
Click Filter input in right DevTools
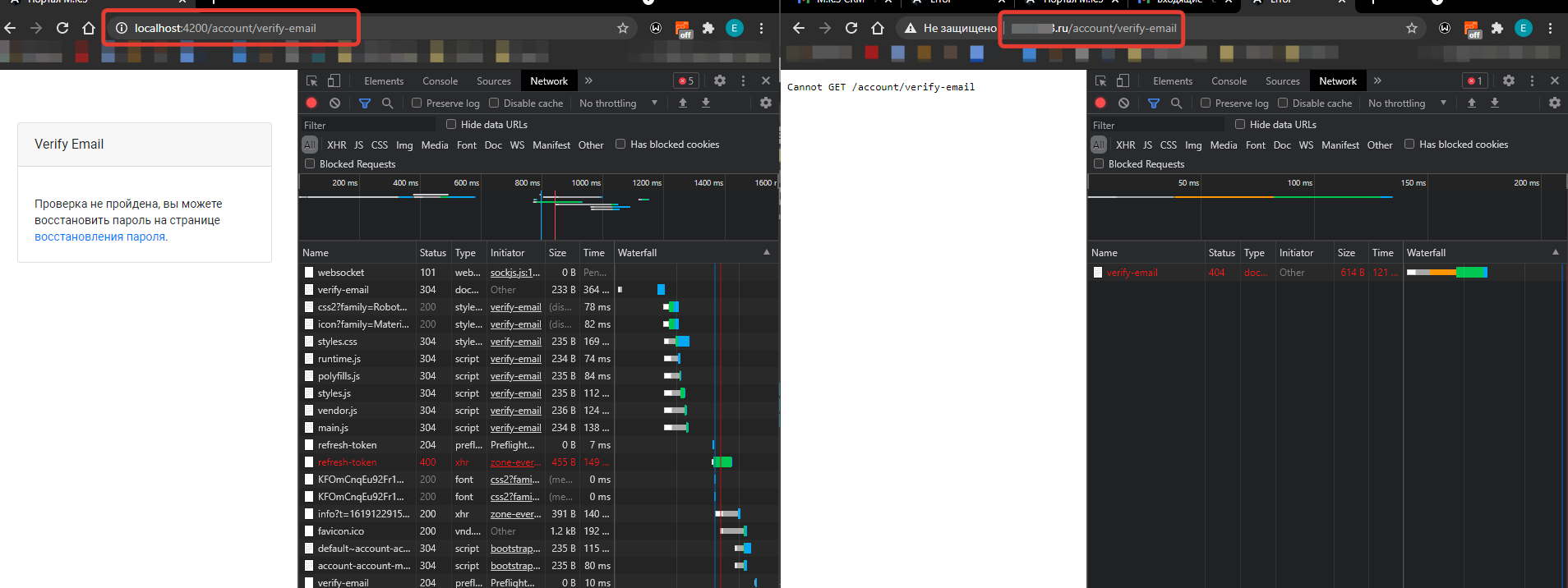tap(1157, 125)
